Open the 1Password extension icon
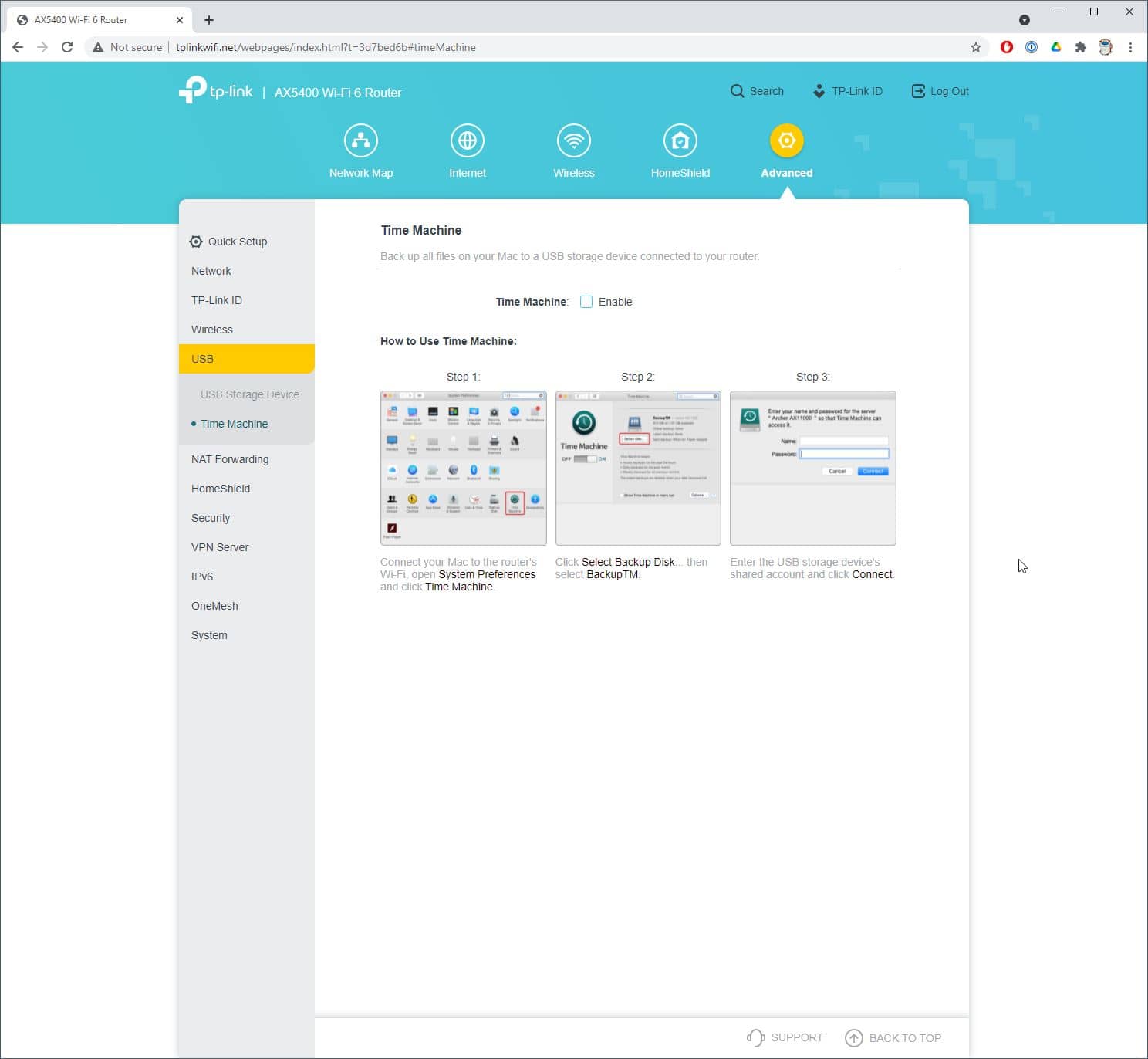Viewport: 1148px width, 1059px height. click(1032, 47)
